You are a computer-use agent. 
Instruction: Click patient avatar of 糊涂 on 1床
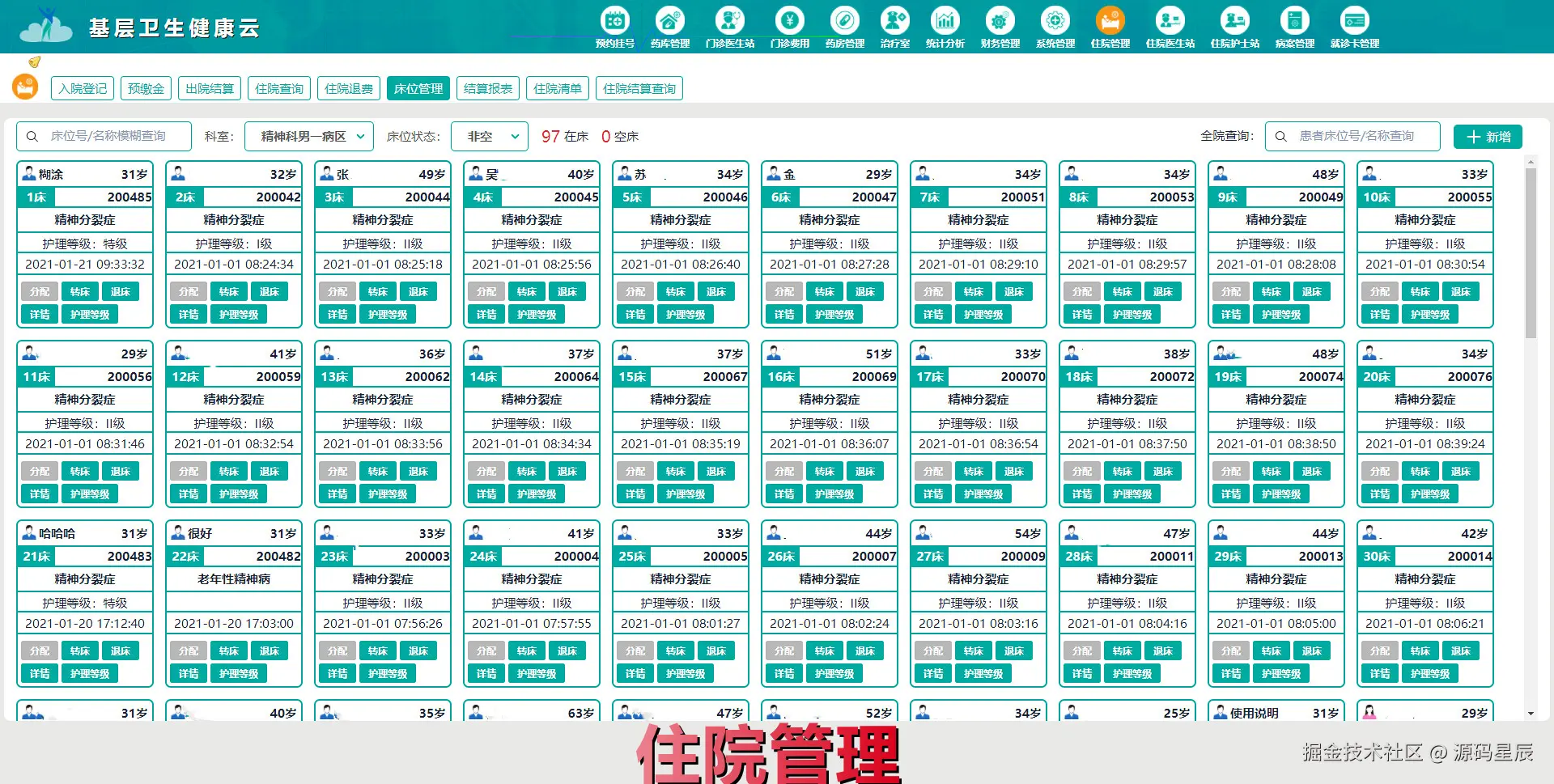tap(29, 173)
